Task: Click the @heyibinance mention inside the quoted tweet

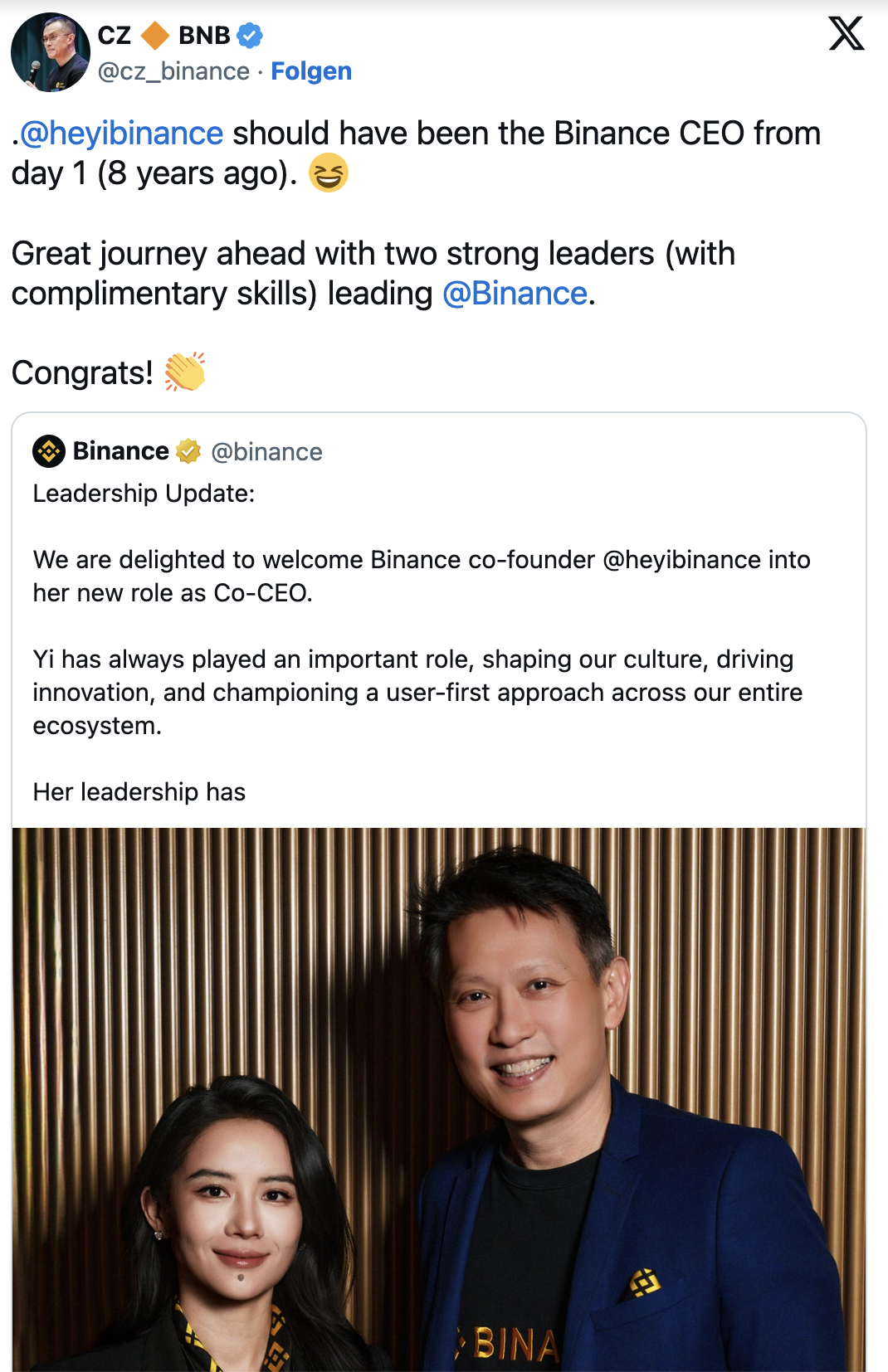Action: [681, 560]
